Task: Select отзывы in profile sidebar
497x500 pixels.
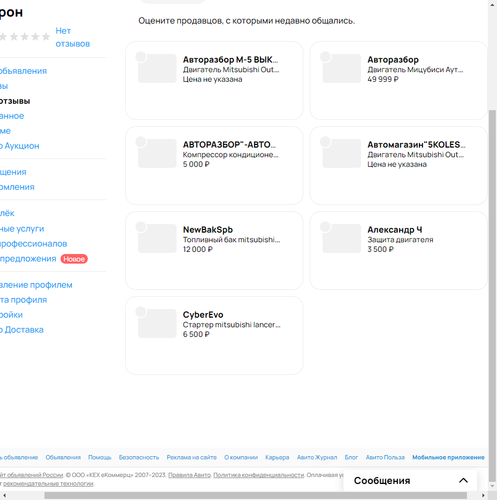Action: [x=15, y=101]
